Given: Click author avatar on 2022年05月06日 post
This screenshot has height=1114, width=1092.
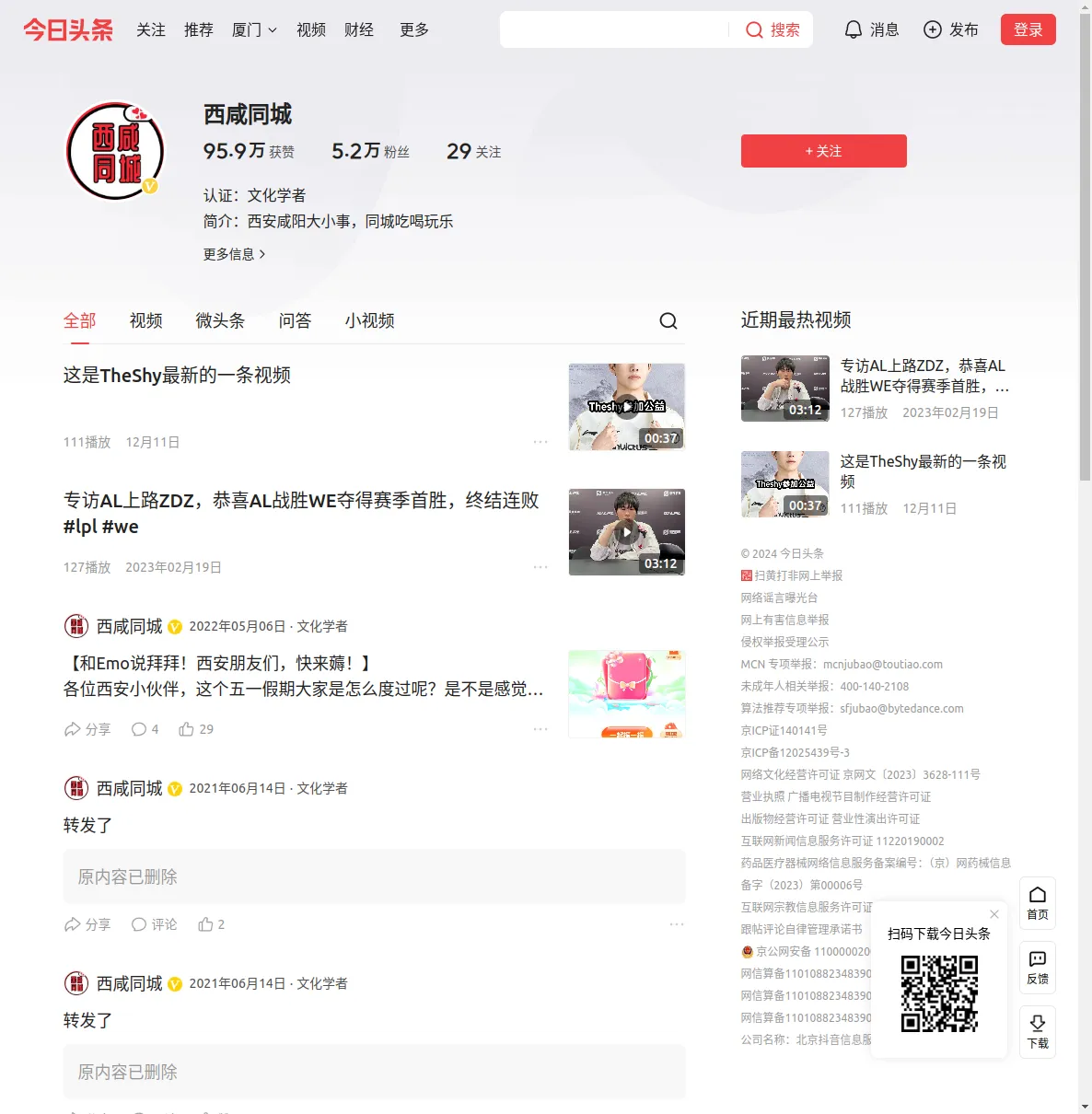Looking at the screenshot, I should [76, 626].
